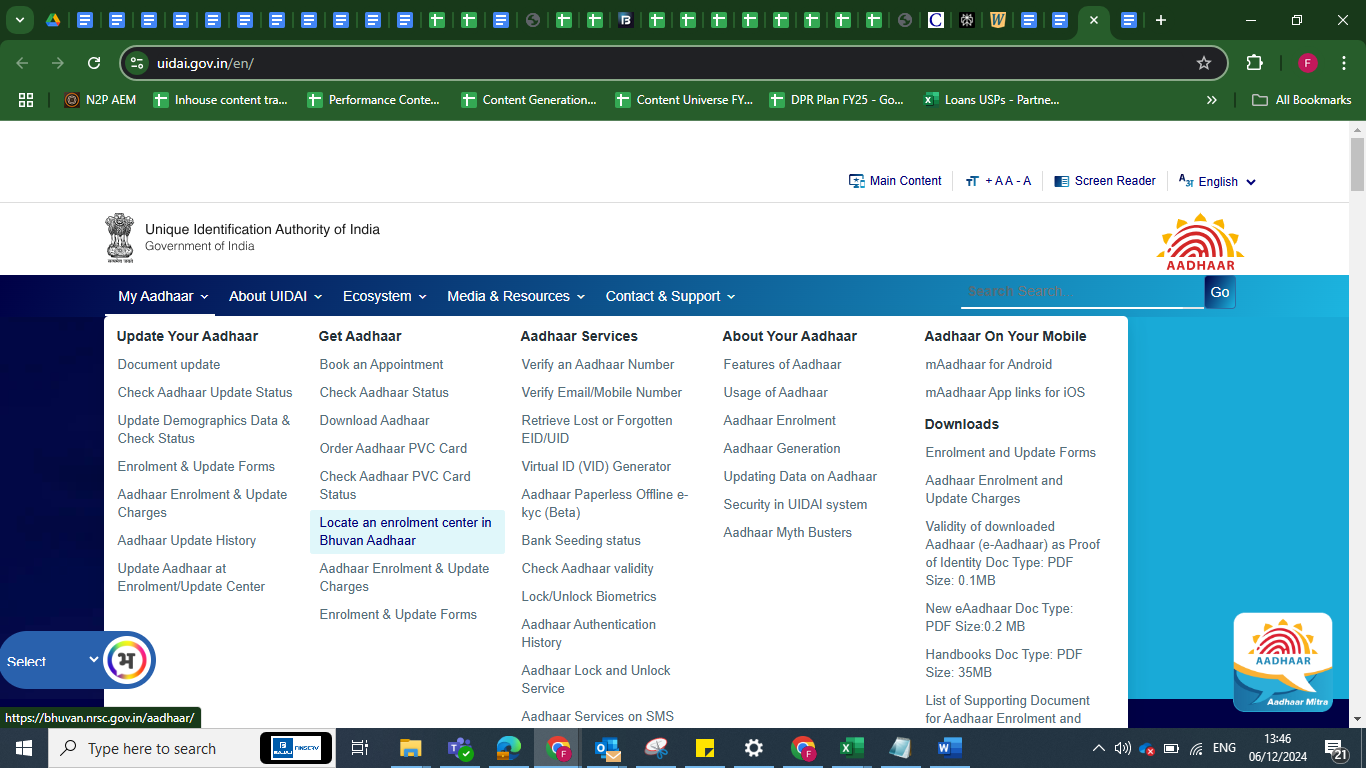Screen dimensions: 1366x768
Task: Click Locate an enrolment center link
Action: (405, 531)
